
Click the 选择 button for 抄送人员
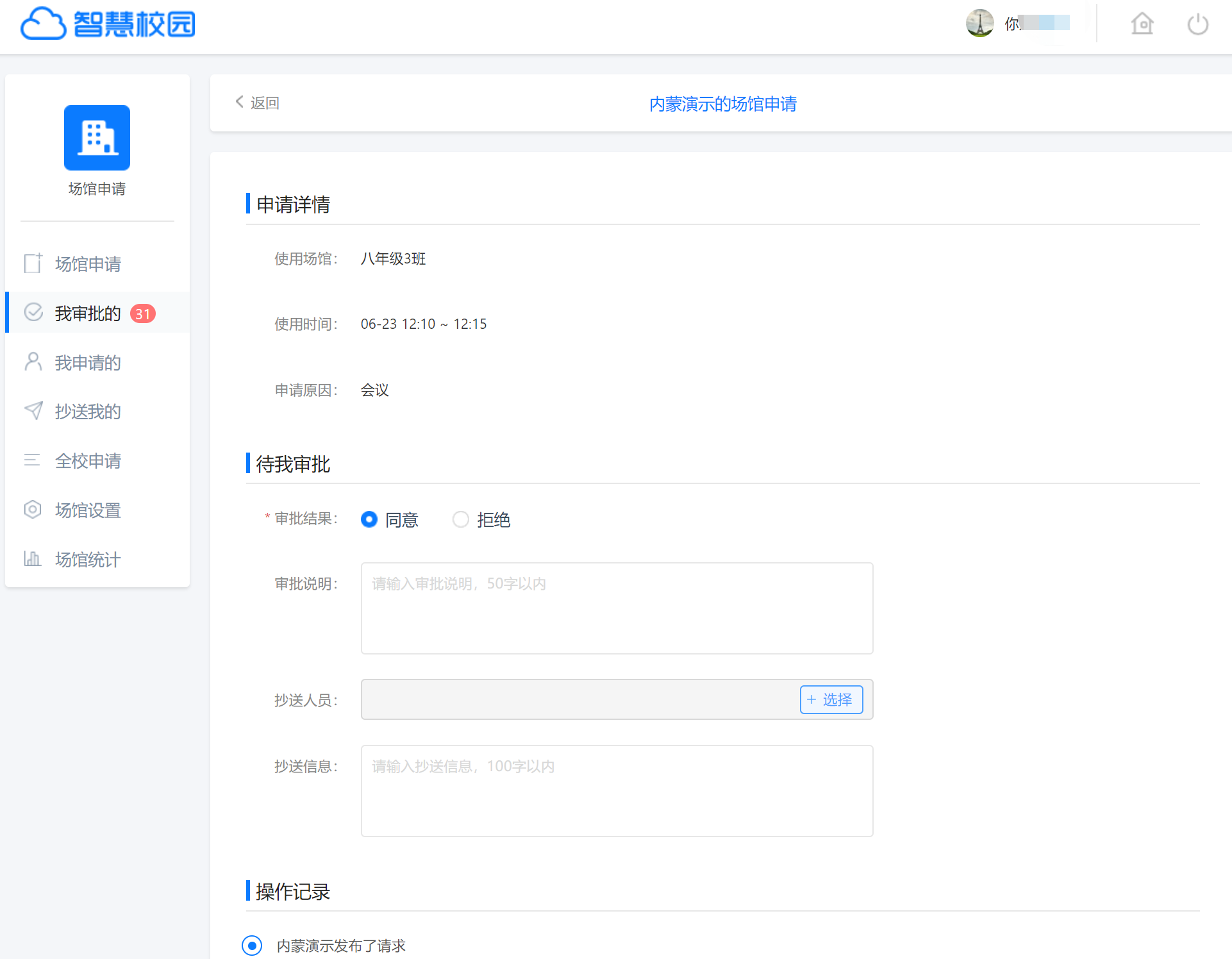tap(831, 699)
